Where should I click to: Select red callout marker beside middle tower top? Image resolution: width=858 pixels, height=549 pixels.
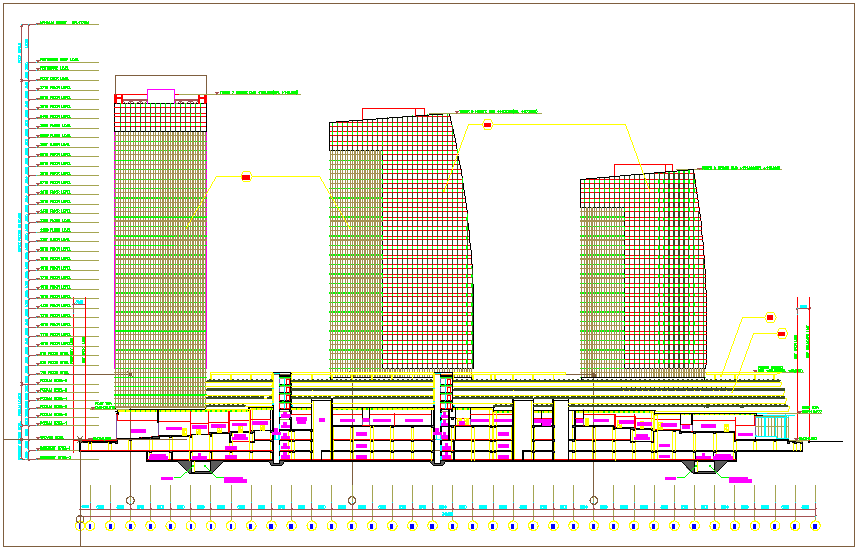488,125
